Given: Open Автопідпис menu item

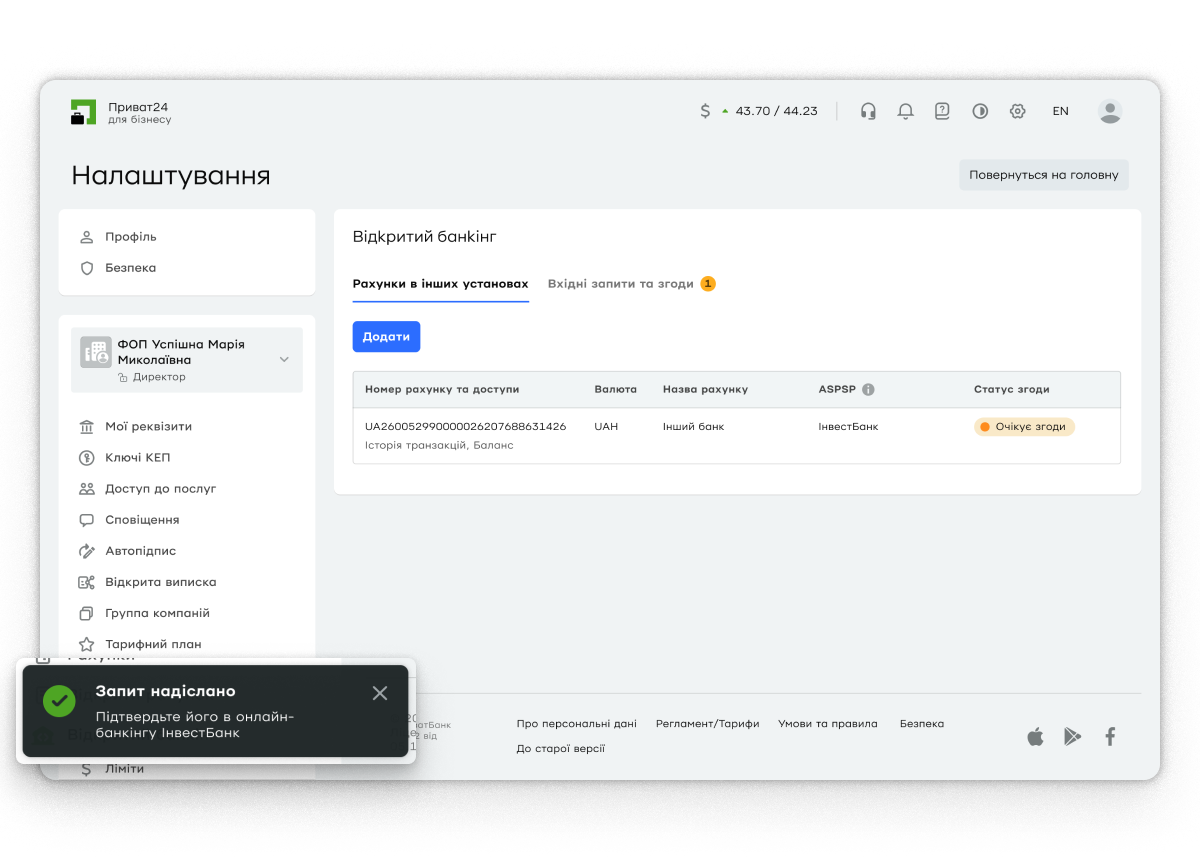Looking at the screenshot, I should coord(140,551).
